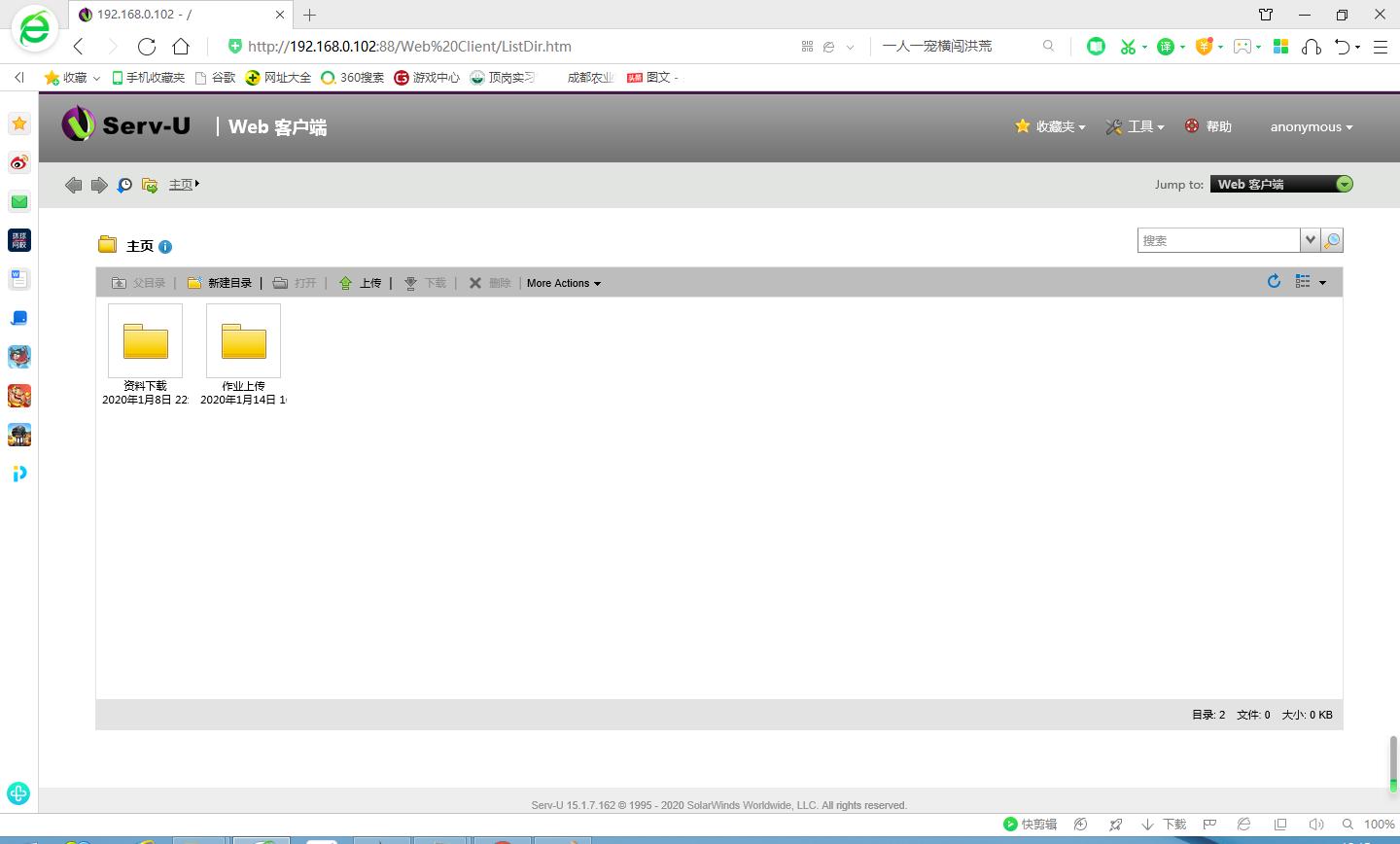Open the Jump to Web 客户端 dropdown
This screenshot has width=1400, height=844.
point(1281,184)
